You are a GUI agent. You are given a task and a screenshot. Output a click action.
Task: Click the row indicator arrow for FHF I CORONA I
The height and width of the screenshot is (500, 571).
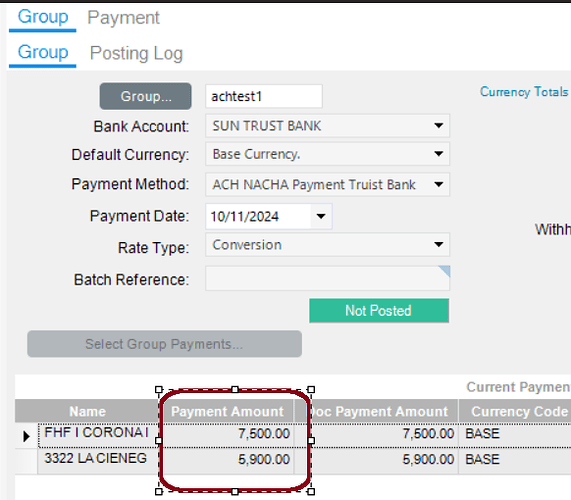tap(26, 436)
